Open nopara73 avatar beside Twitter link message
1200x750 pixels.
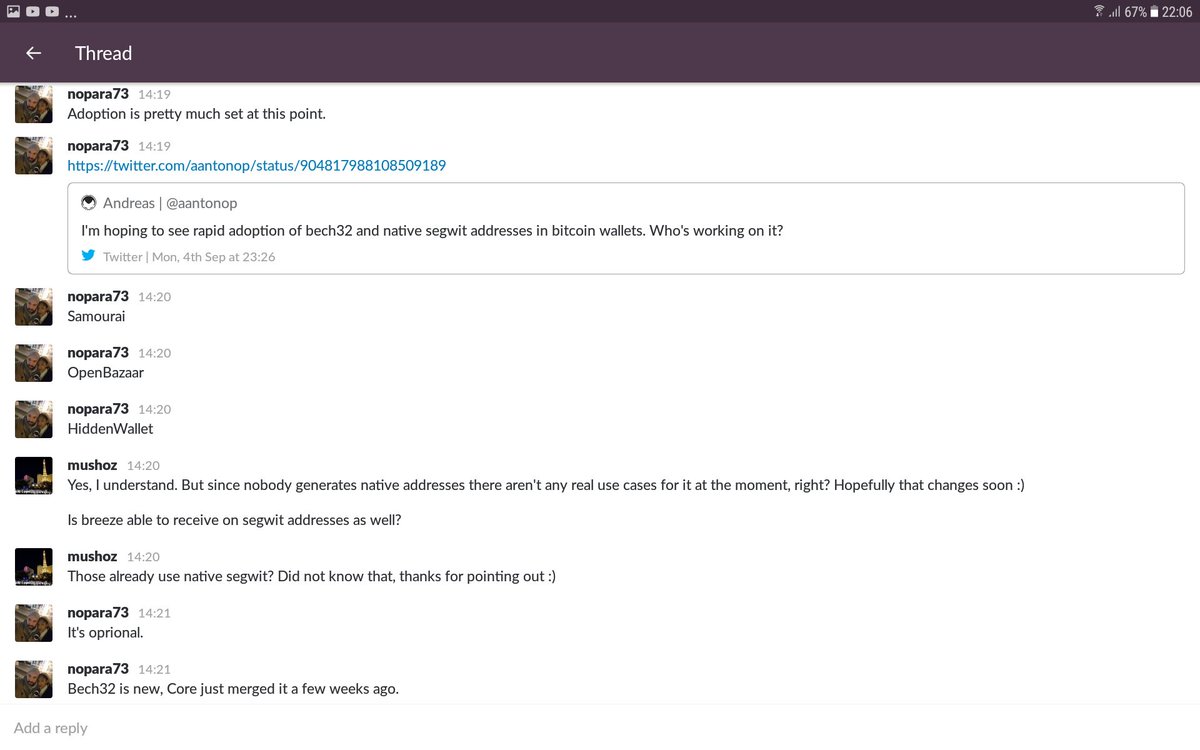pyautogui.click(x=33, y=155)
